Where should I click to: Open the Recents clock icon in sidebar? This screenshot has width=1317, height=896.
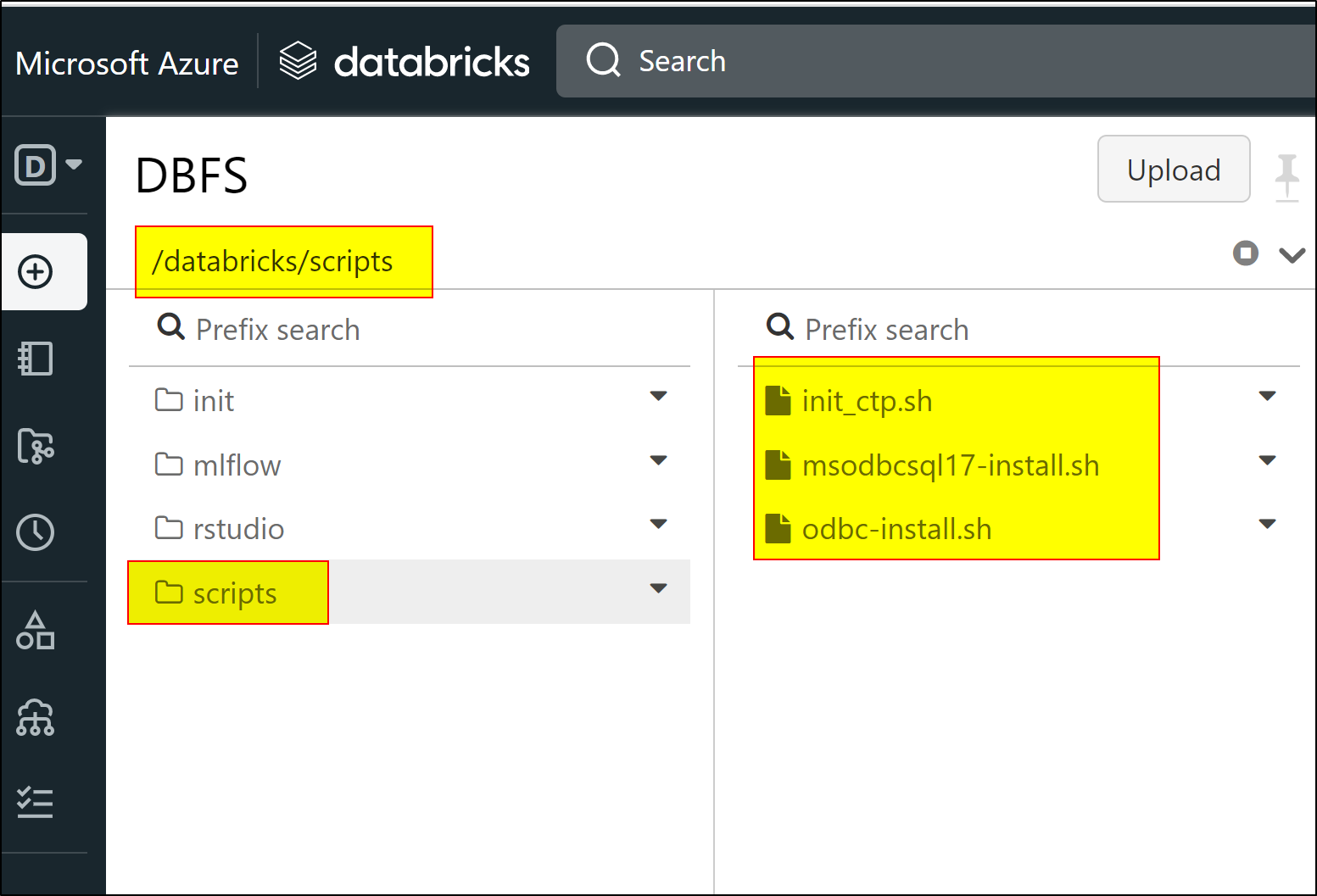tap(36, 532)
